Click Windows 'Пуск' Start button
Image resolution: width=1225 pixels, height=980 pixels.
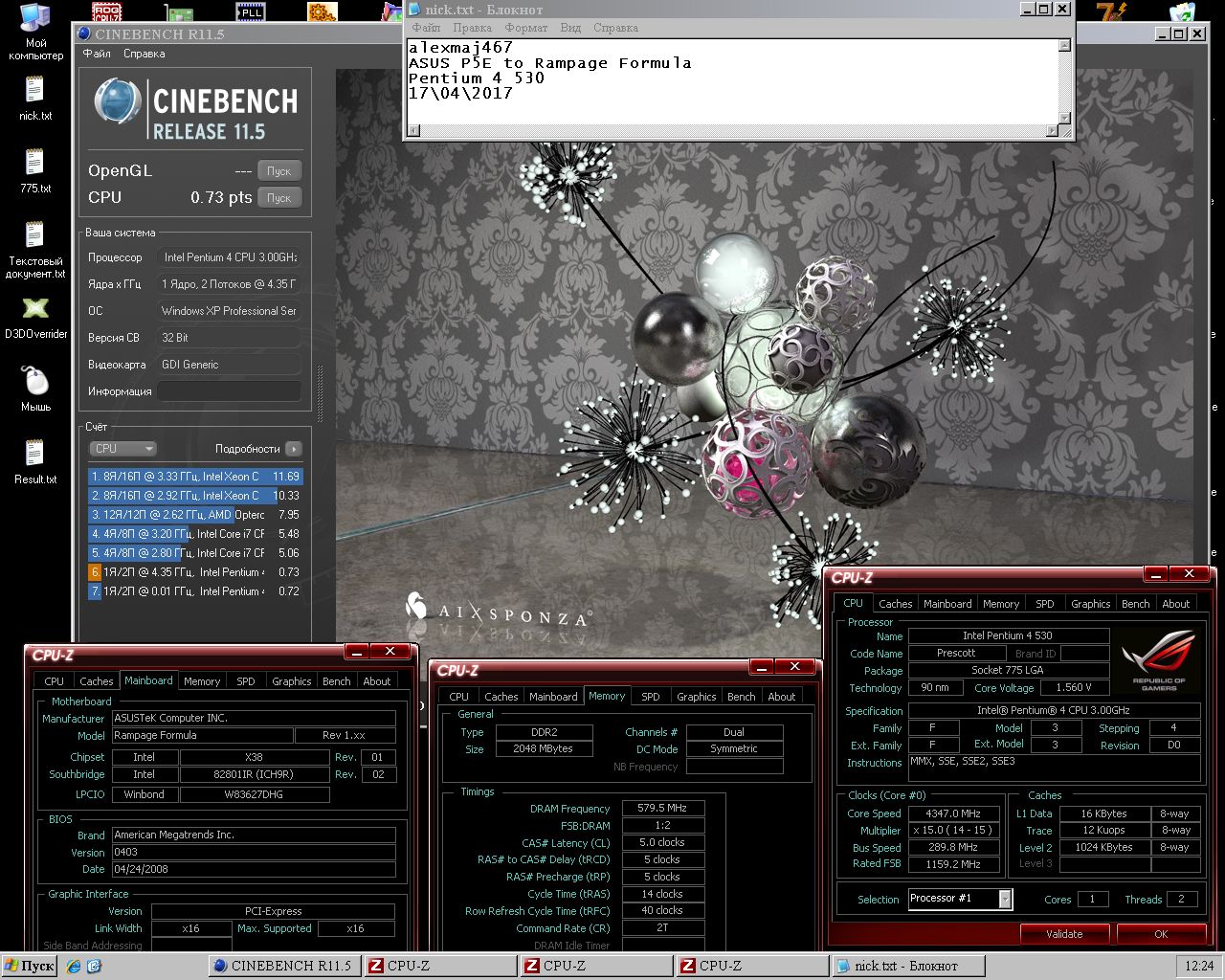29,966
